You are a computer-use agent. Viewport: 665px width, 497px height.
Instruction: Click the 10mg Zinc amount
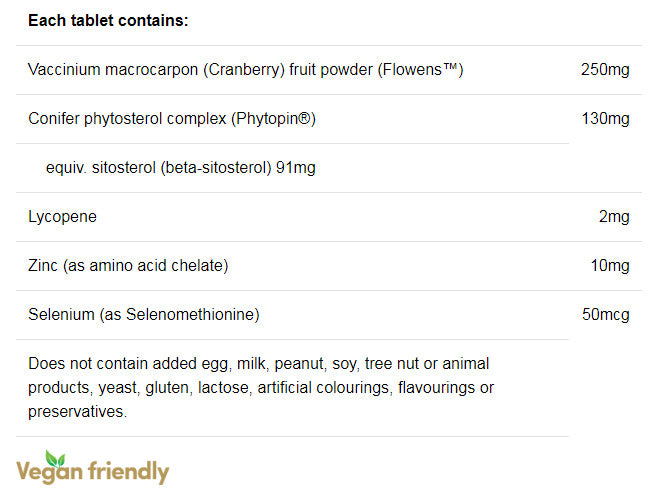click(608, 266)
